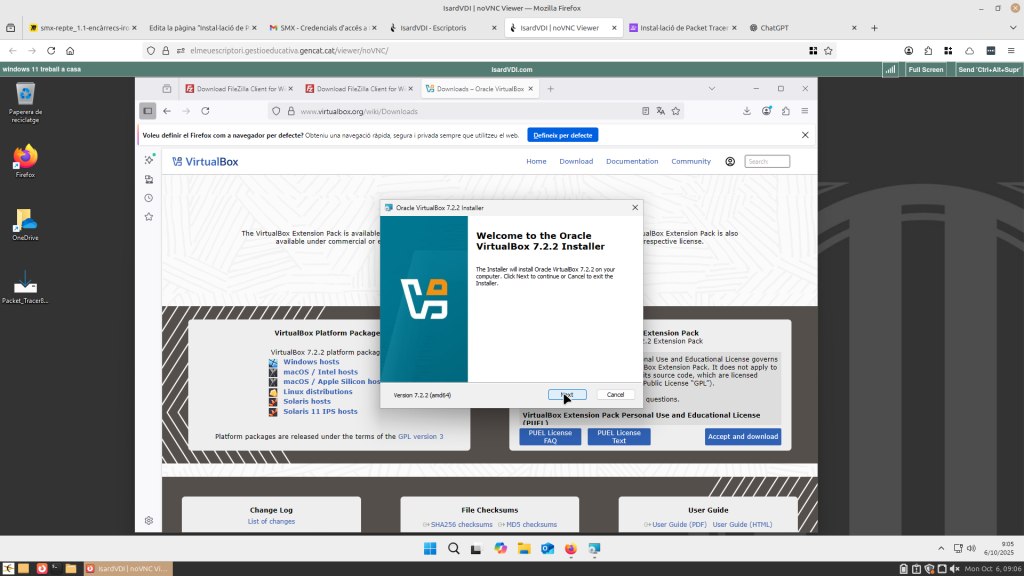This screenshot has height=576, width=1024.
Task: Open File Explorer from the Windows taskbar
Action: coord(524,549)
